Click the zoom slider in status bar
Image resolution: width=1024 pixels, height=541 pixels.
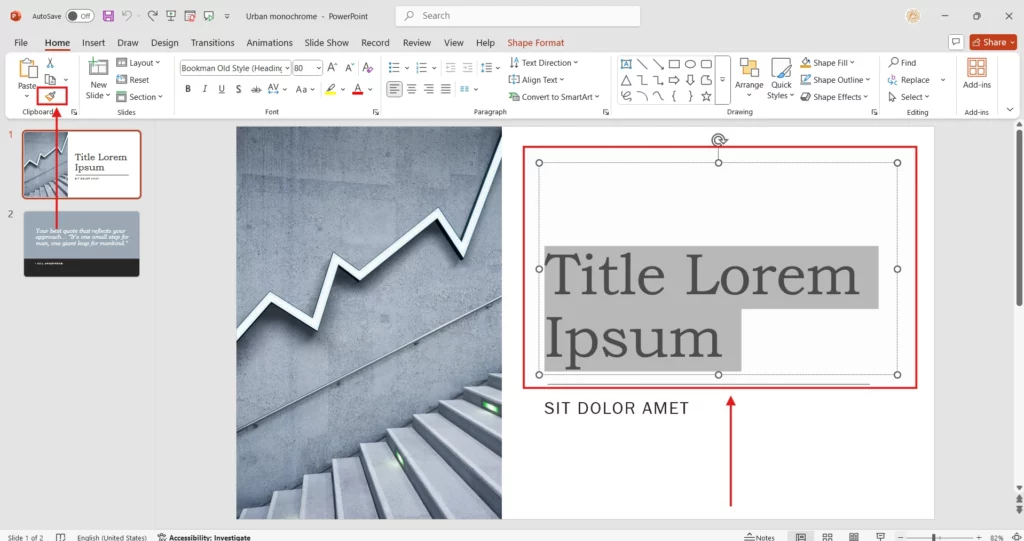pyautogui.click(x=933, y=537)
